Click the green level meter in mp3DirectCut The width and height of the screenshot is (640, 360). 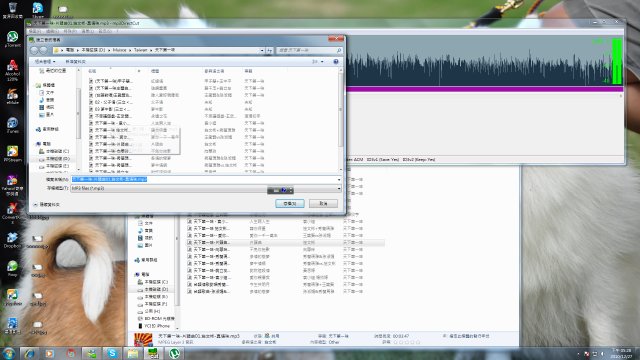617,61
